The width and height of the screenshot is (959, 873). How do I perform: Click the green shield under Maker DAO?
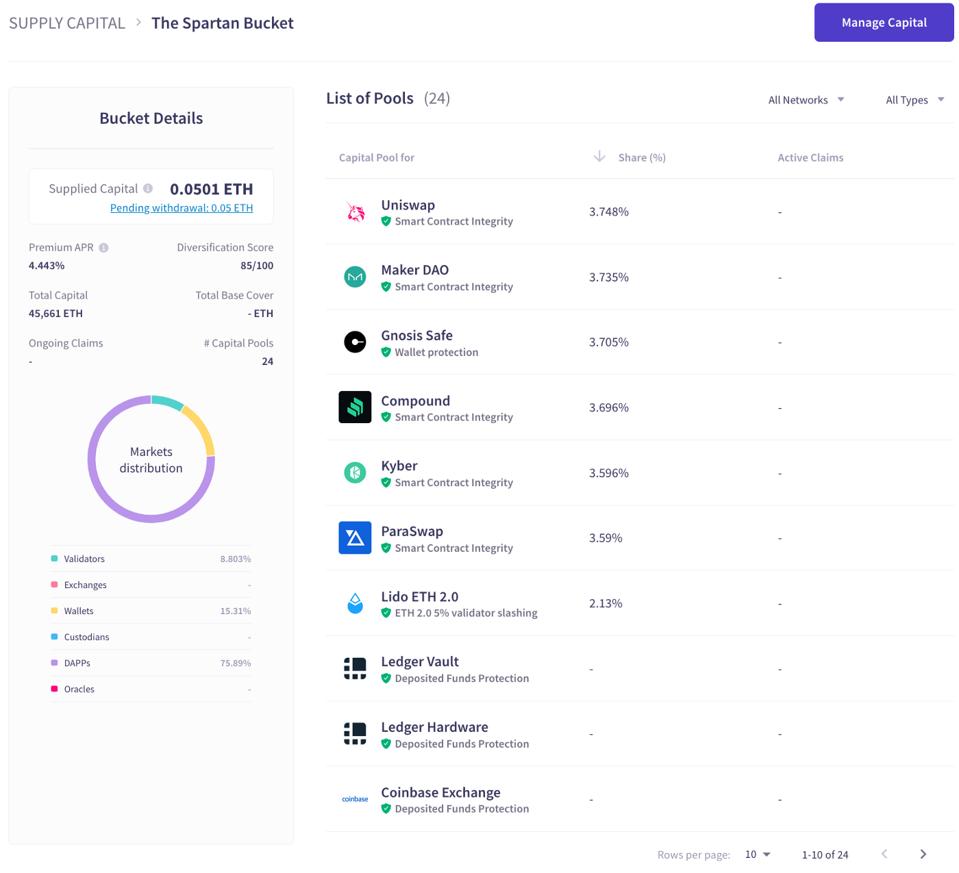pyautogui.click(x=386, y=287)
